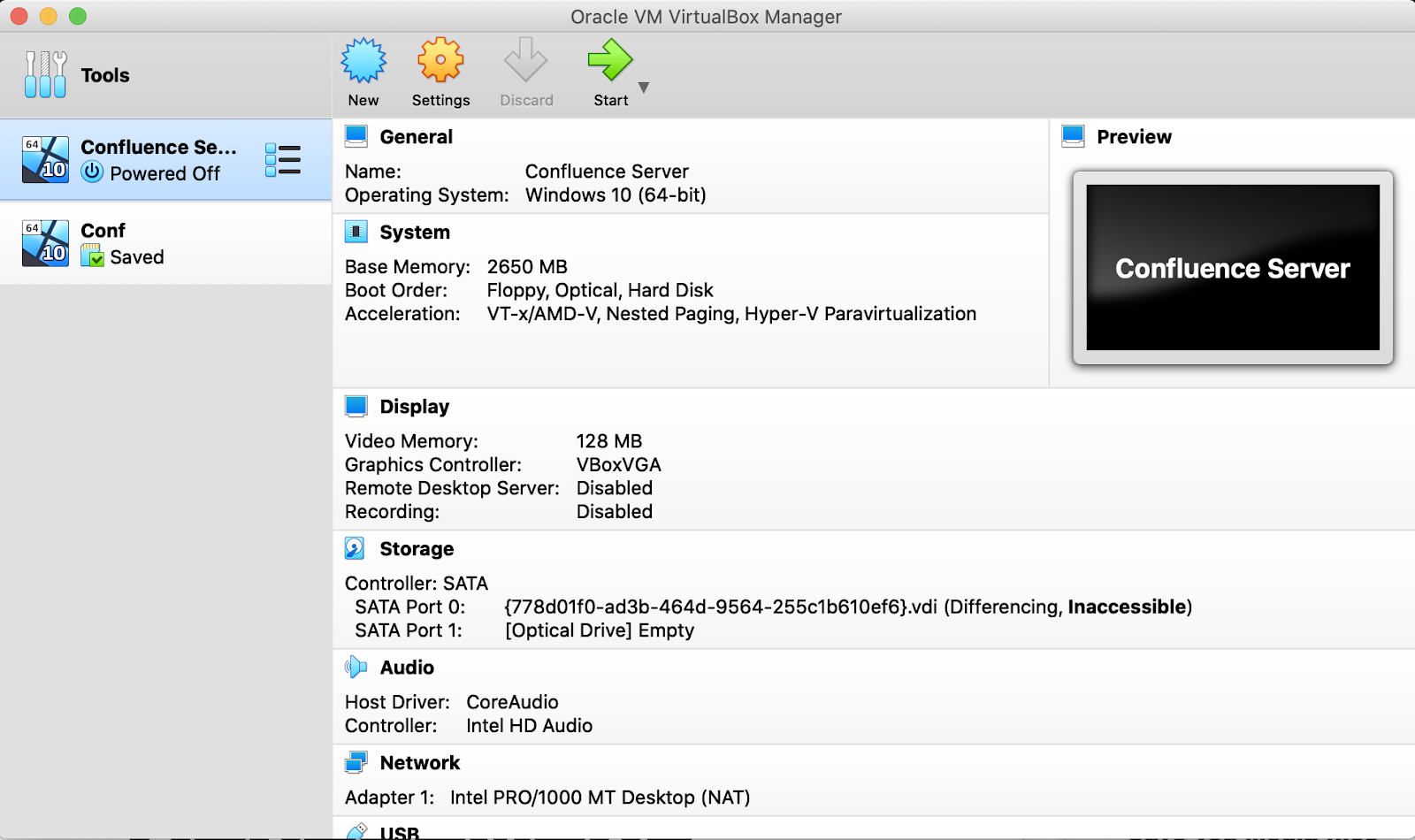Click the Audio section speaker icon
1415x840 pixels.
click(x=356, y=667)
